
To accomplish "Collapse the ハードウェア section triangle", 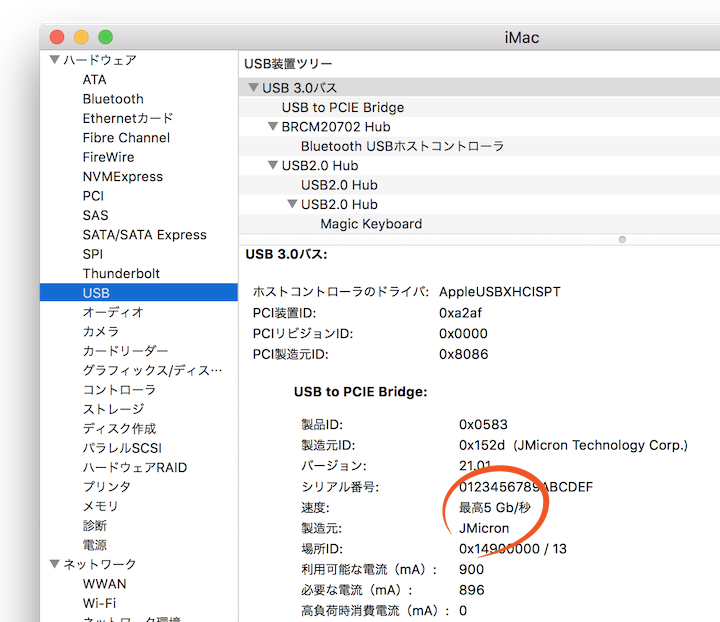I will point(55,60).
